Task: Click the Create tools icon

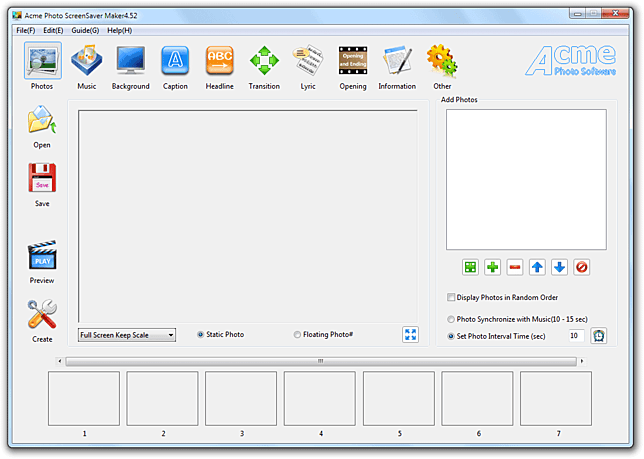Action: click(x=42, y=314)
